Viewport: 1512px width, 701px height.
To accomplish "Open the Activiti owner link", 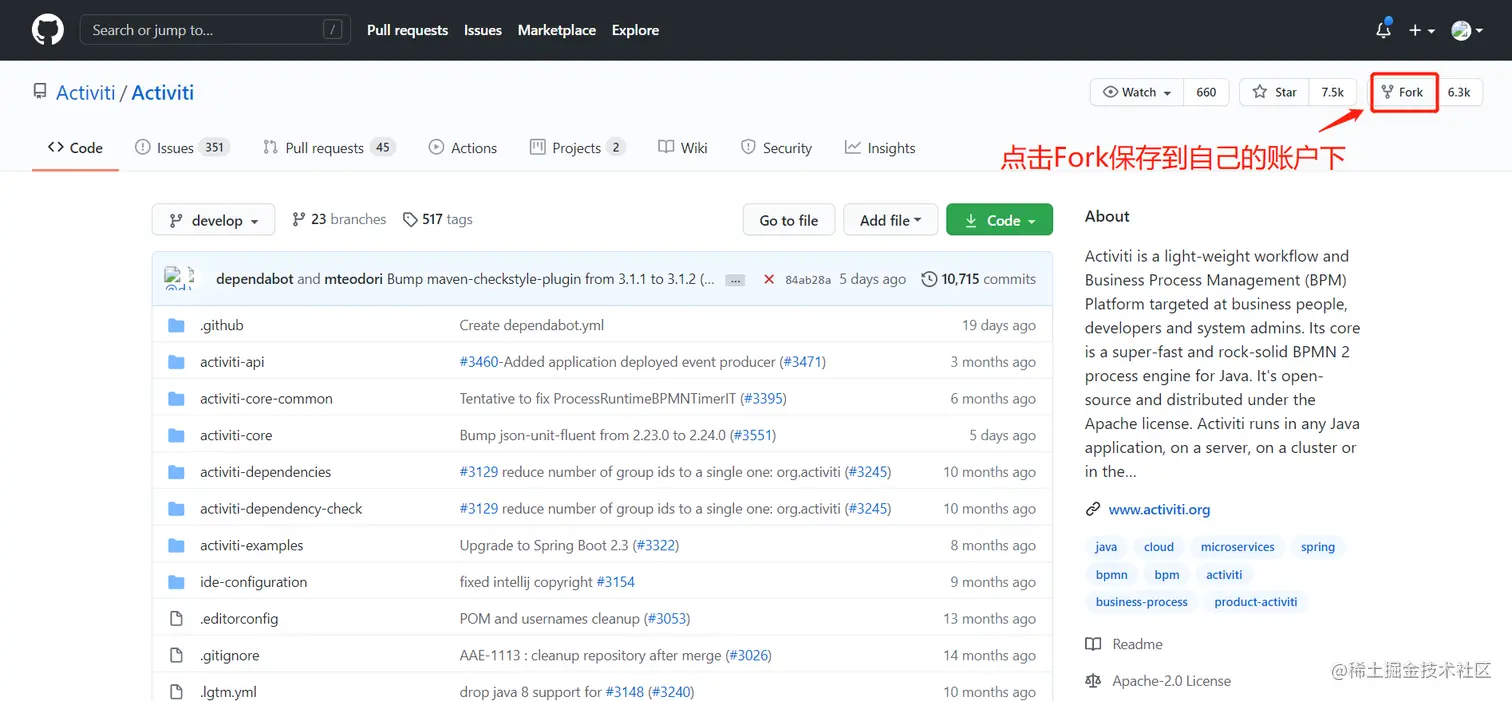I will coord(86,92).
